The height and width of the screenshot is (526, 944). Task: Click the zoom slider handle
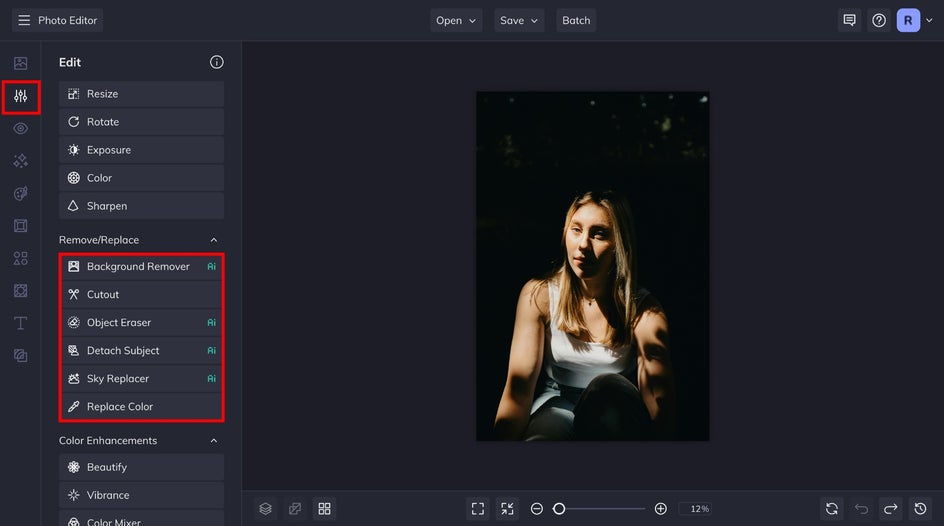tap(559, 509)
